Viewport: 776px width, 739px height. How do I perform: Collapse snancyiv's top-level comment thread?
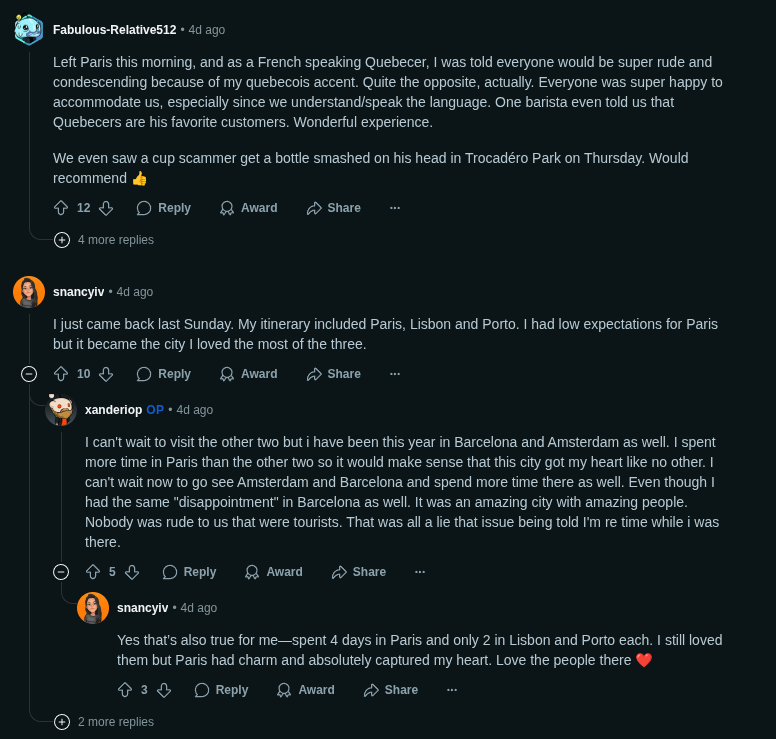pyautogui.click(x=29, y=374)
